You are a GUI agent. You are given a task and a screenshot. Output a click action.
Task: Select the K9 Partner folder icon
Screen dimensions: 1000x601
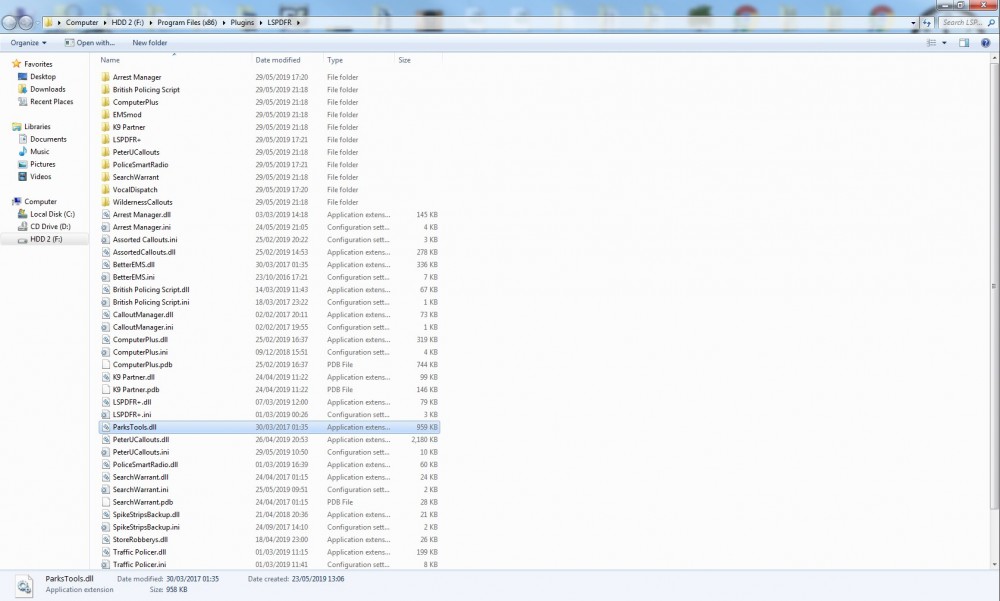point(106,127)
